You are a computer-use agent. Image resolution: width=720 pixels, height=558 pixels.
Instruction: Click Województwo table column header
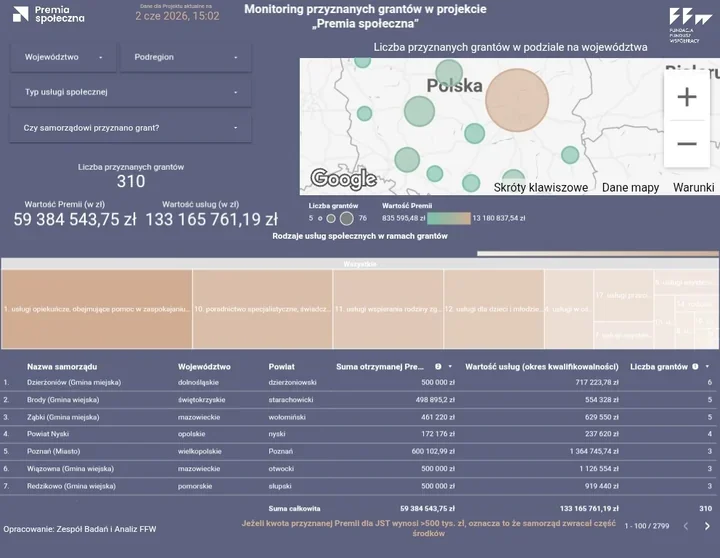point(204,366)
